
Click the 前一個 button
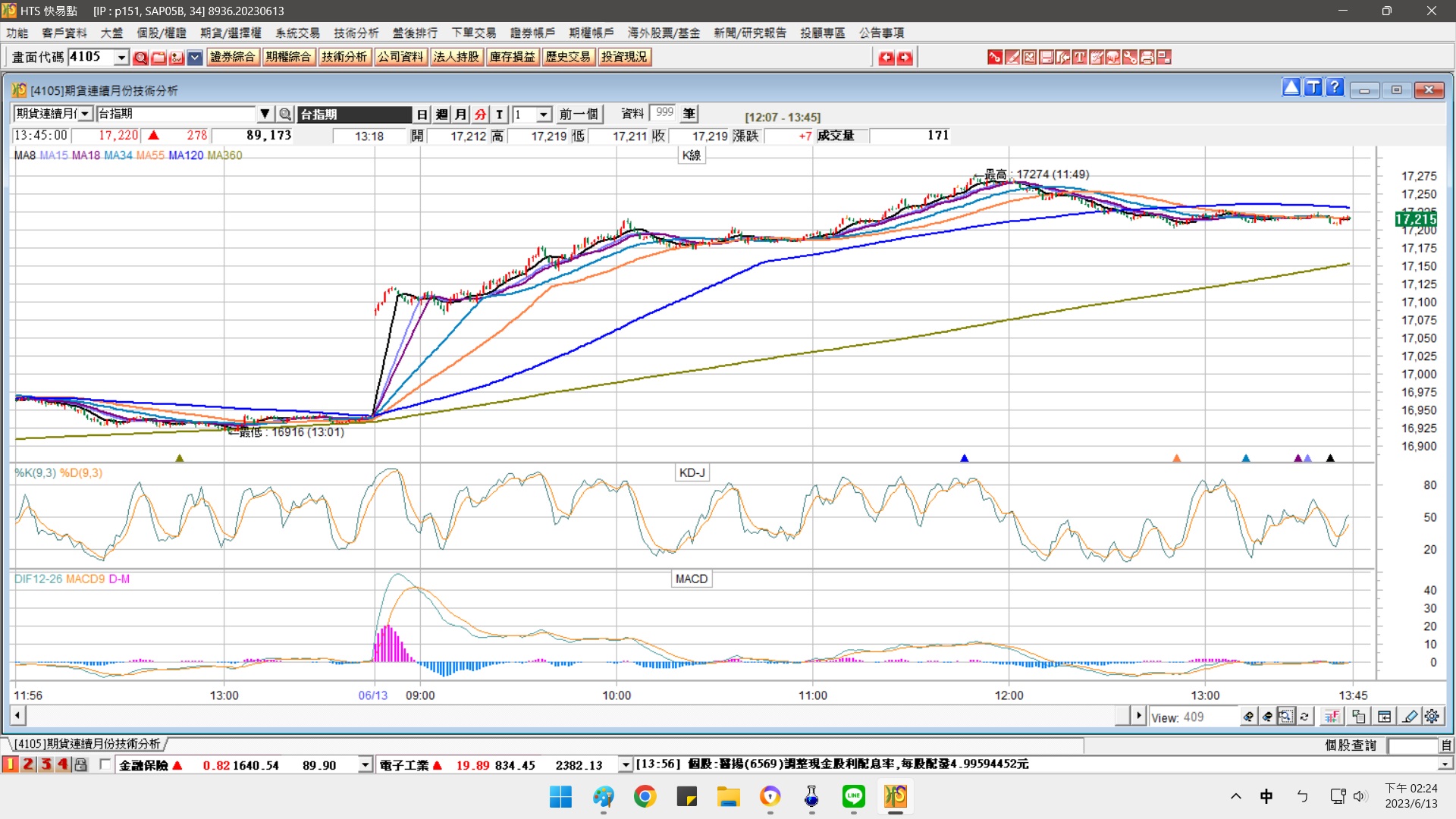579,115
